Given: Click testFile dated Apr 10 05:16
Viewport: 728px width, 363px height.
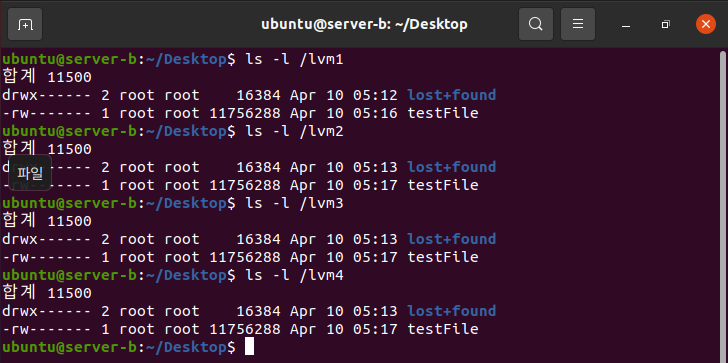Looking at the screenshot, I should click(443, 113).
